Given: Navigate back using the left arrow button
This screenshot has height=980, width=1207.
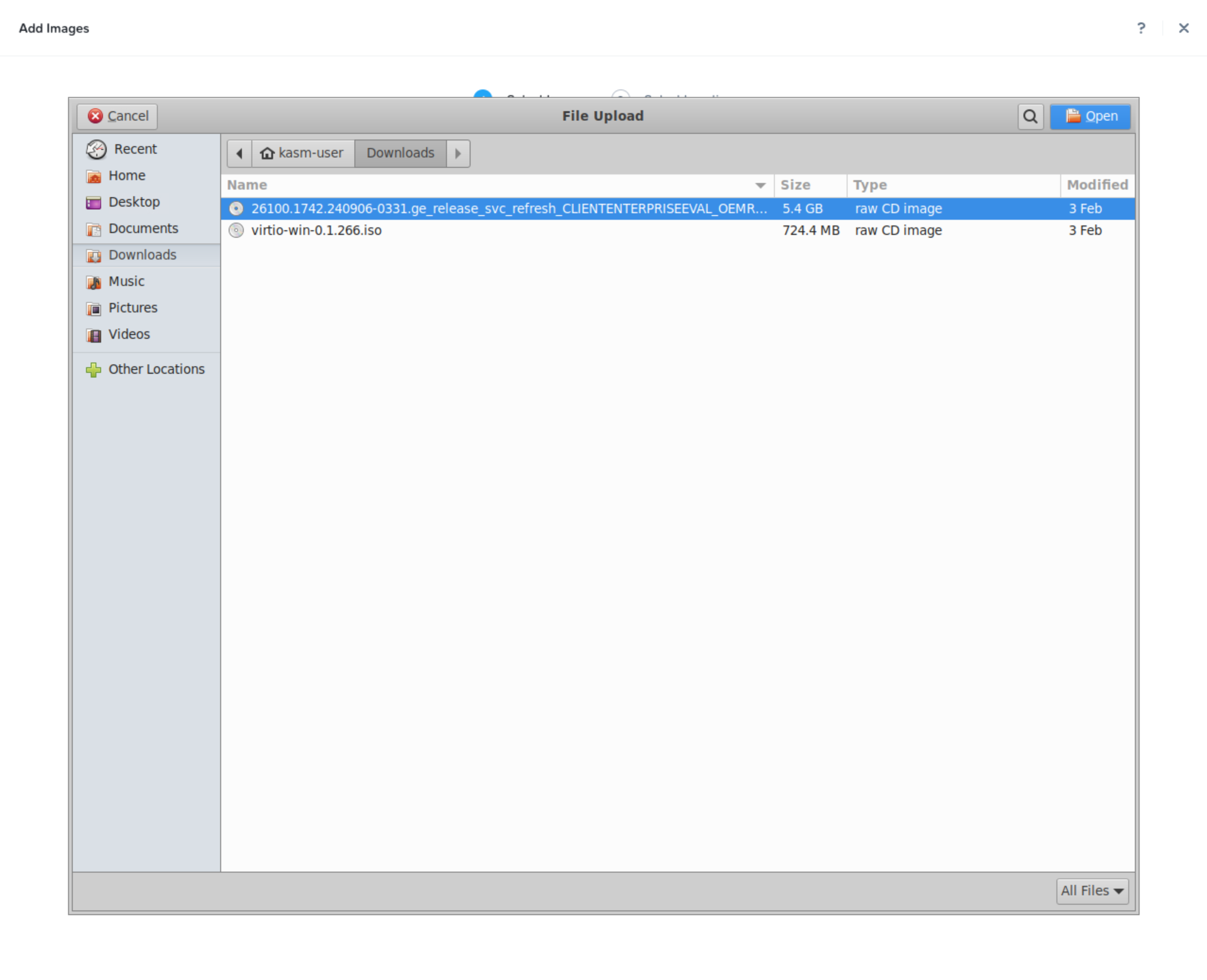Looking at the screenshot, I should tap(238, 153).
